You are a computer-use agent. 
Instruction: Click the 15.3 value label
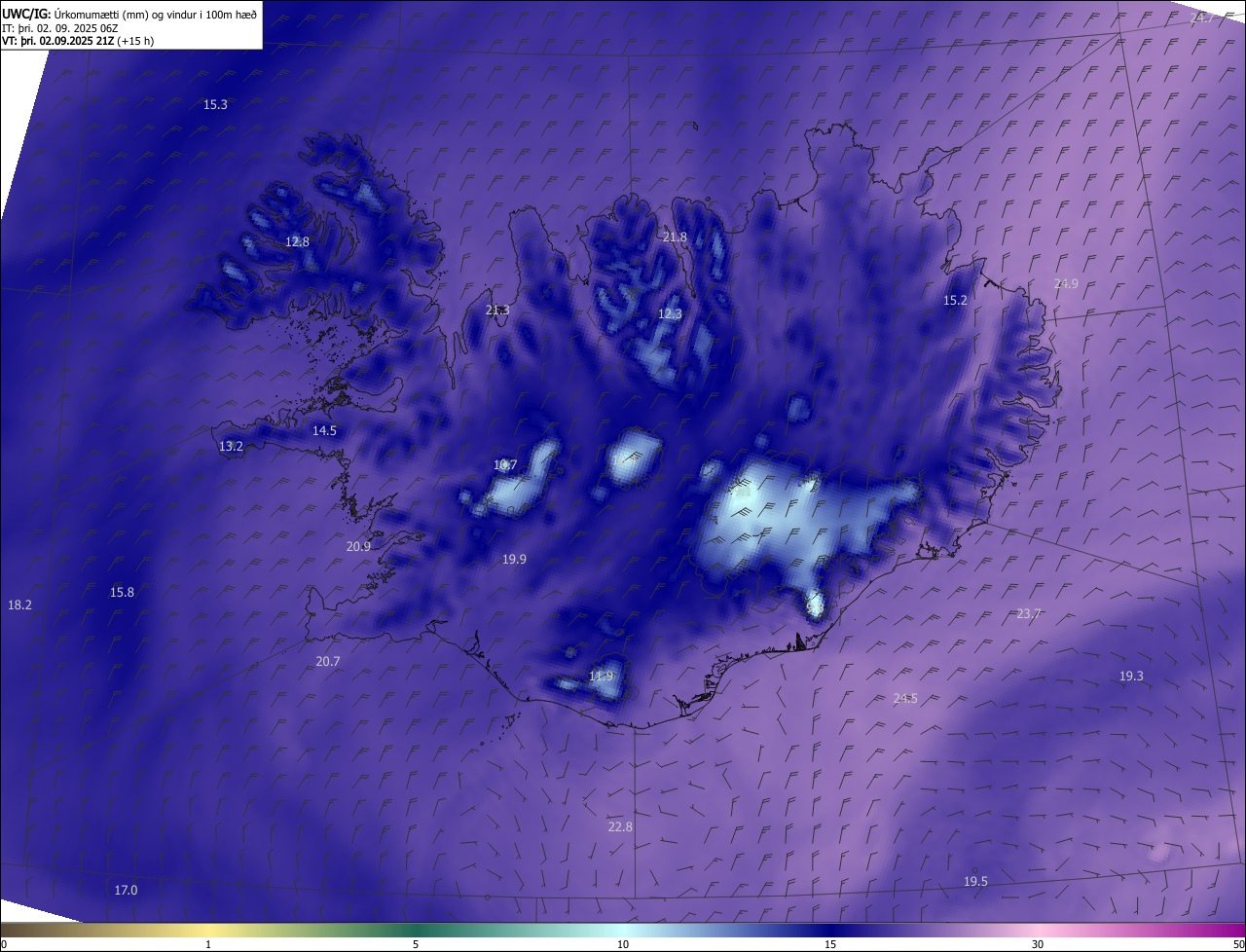pos(215,104)
